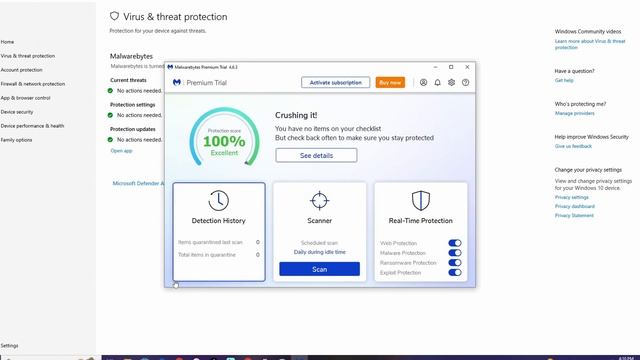Screen dimensions: 640x360
Task: Open the Real-Time Protection card title
Action: (420, 221)
